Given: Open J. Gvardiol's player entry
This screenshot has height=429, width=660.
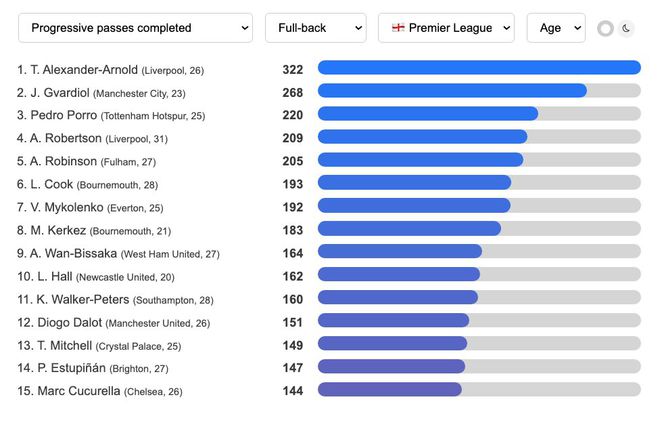Looking at the screenshot, I should 62,92.
